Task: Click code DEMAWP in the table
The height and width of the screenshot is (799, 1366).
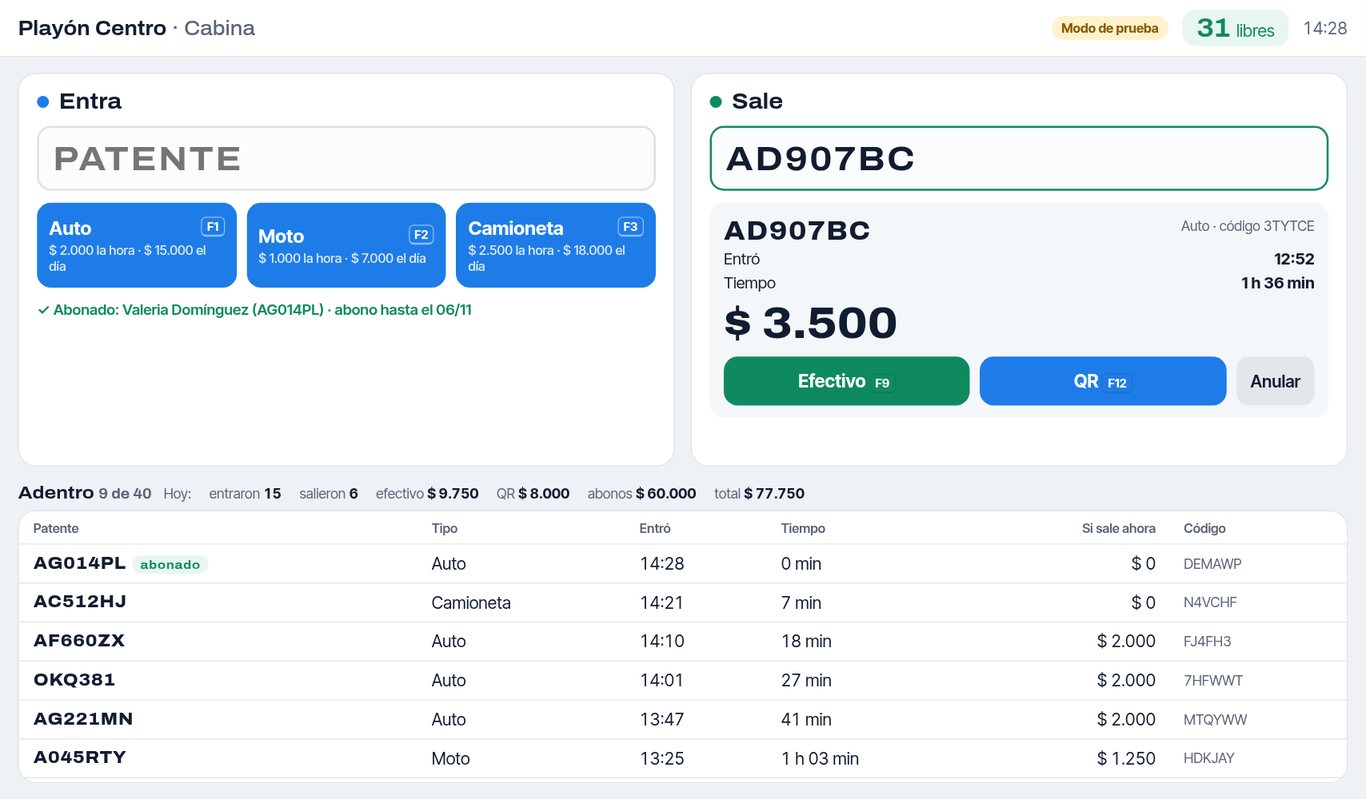Action: pos(1212,564)
